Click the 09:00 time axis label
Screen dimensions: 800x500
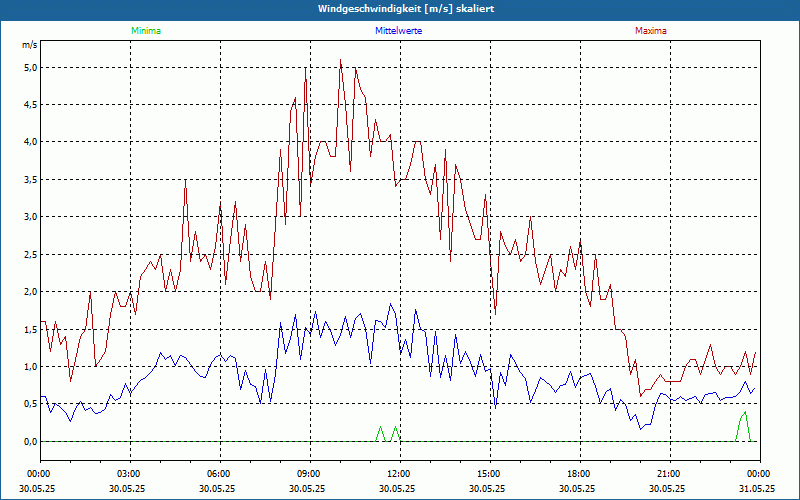[x=310, y=474]
